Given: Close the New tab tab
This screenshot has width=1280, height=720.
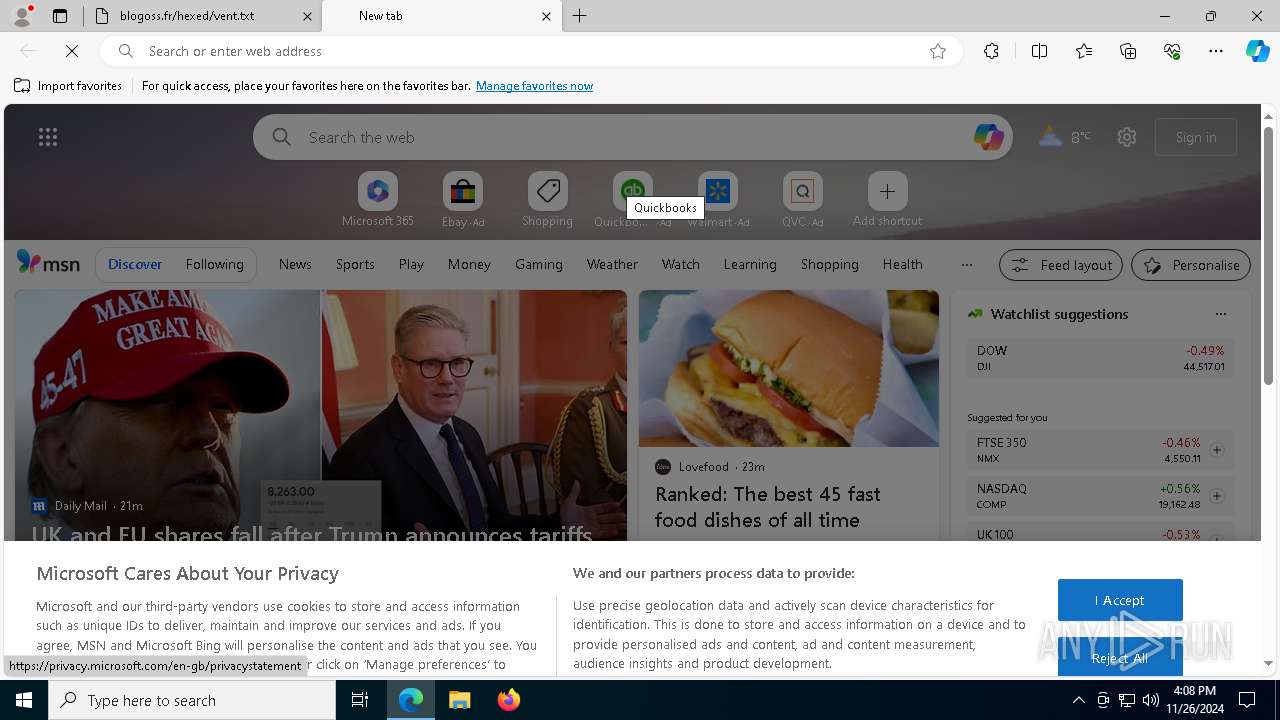Looking at the screenshot, I should (546, 16).
